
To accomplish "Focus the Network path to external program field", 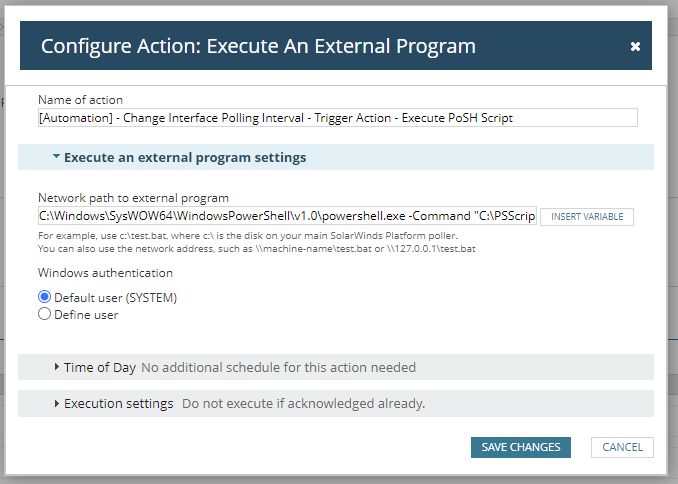I will click(x=287, y=216).
